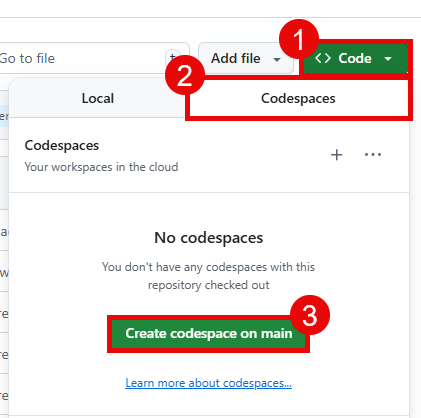
Task: Click the Codespaces section heading
Action: [x=62, y=146]
